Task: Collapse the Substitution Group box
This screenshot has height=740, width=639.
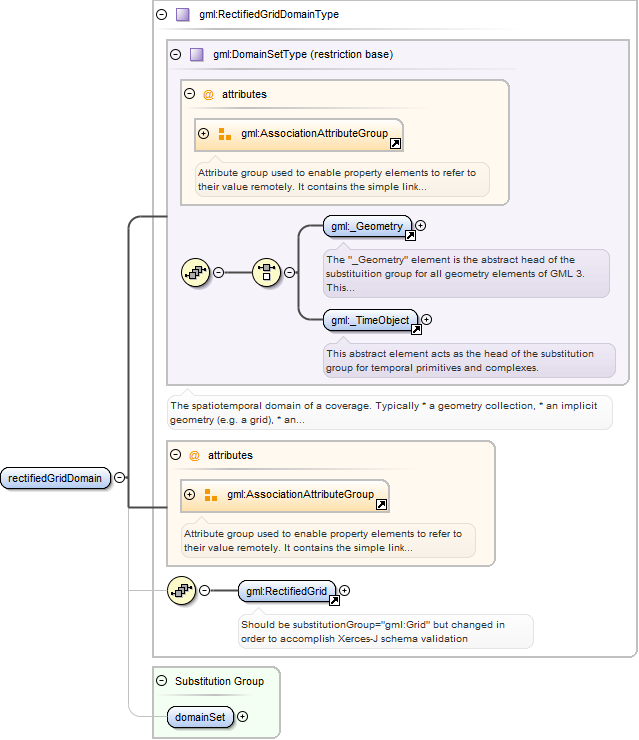Action: [161, 681]
